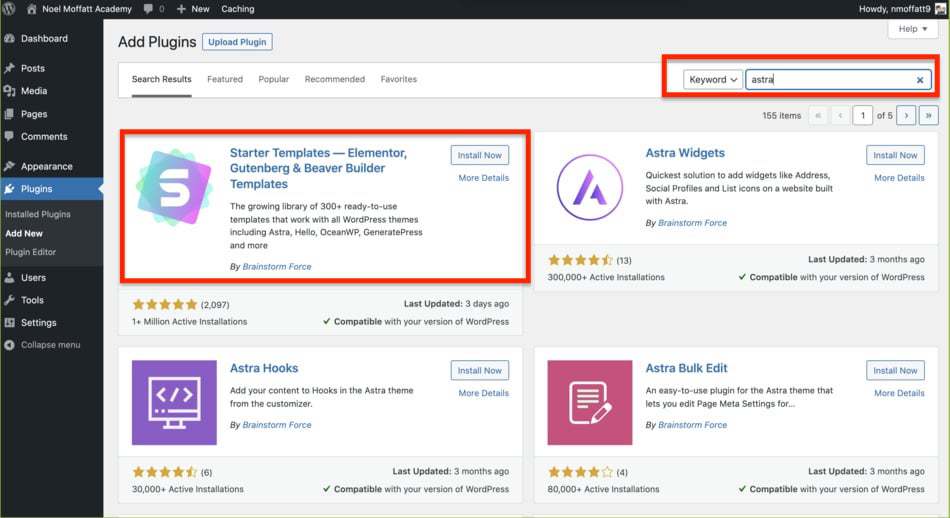Image resolution: width=950 pixels, height=518 pixels.
Task: Click the Astra Widgets plugin icon
Action: (x=590, y=187)
